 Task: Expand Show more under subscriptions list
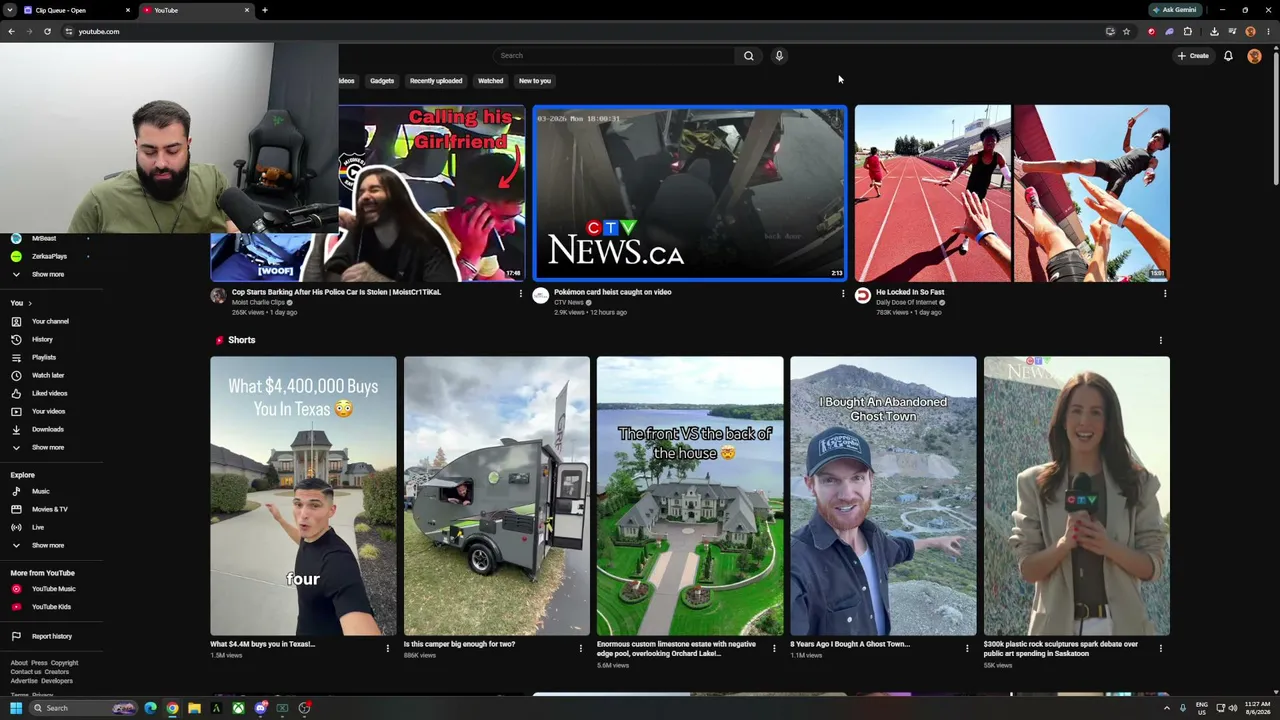[50, 274]
